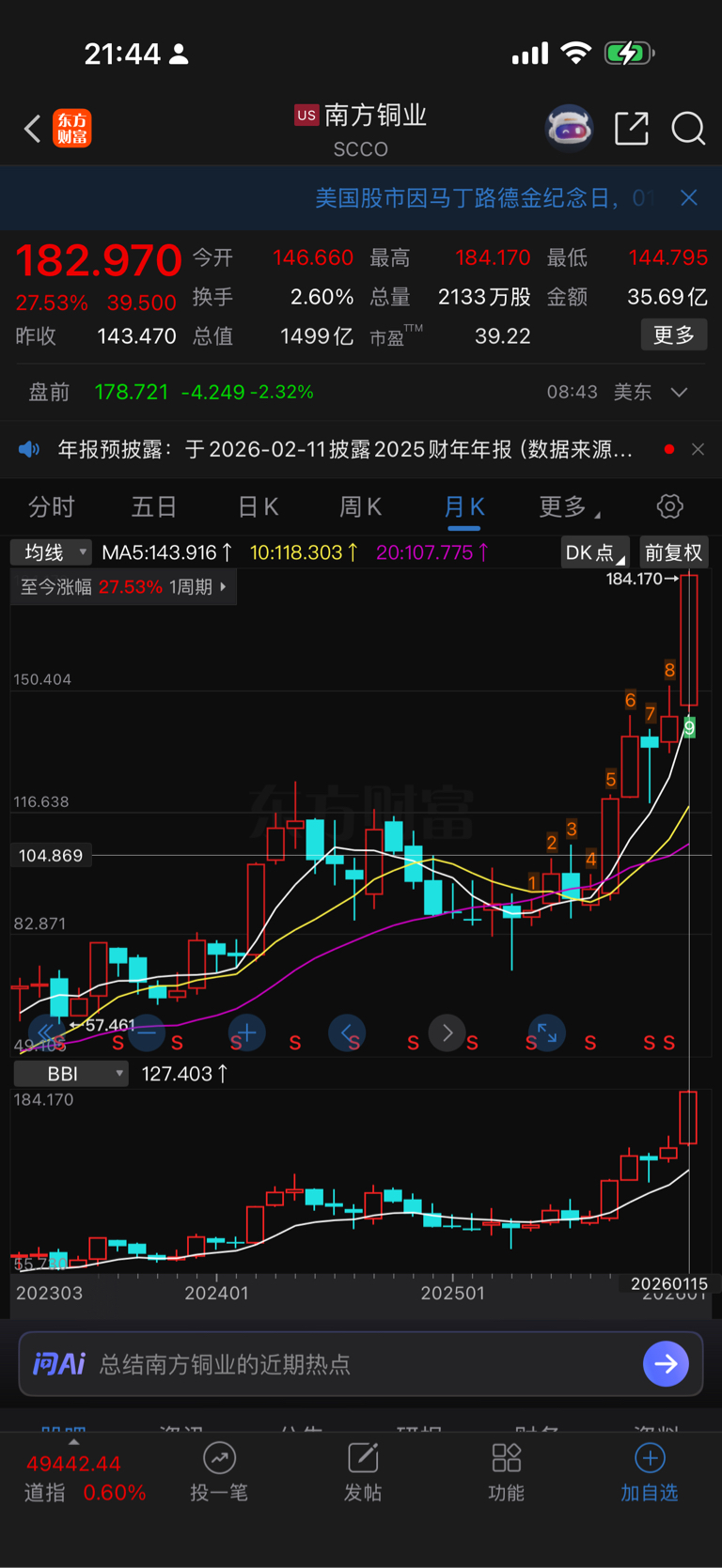Tap the 182.970 current price
Image resolution: width=722 pixels, height=1568 pixels.
(x=98, y=260)
